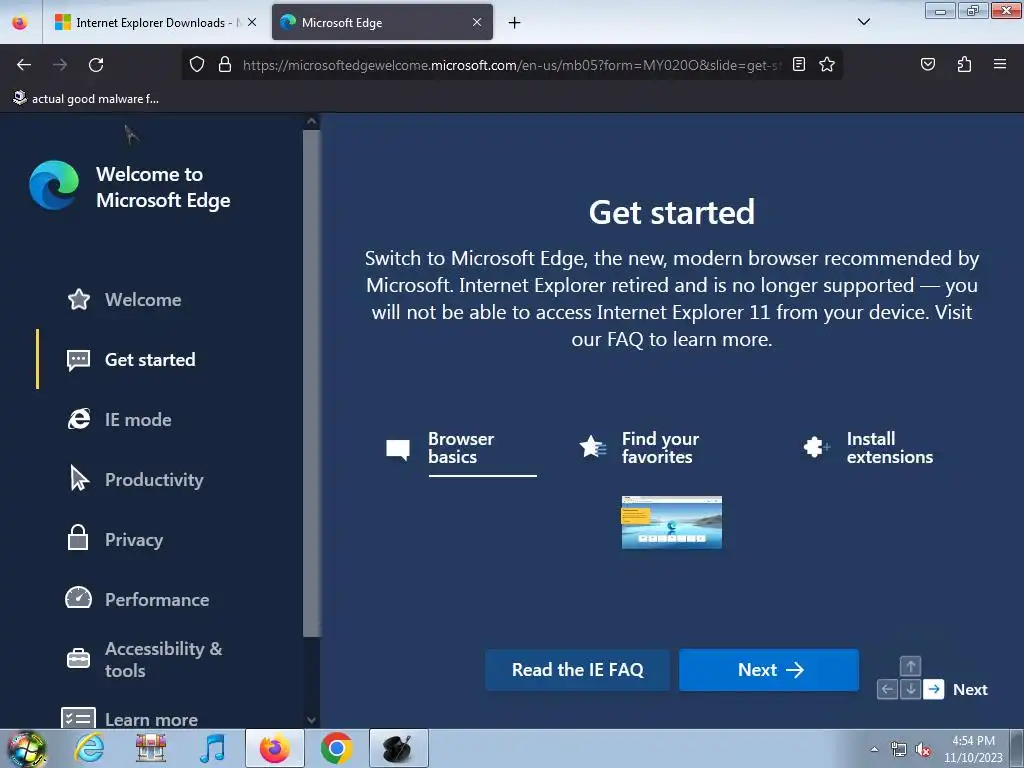The image size is (1024, 768).
Task: Open the 'actual good malware f...' bookmark
Action: tap(86, 99)
